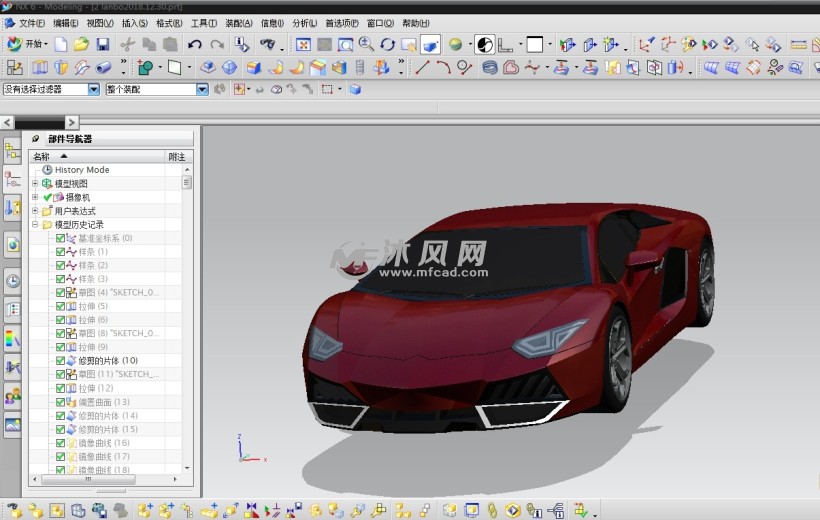Select the Sketch icon in the feature toolbar
820x520 pixels.
tap(15, 67)
